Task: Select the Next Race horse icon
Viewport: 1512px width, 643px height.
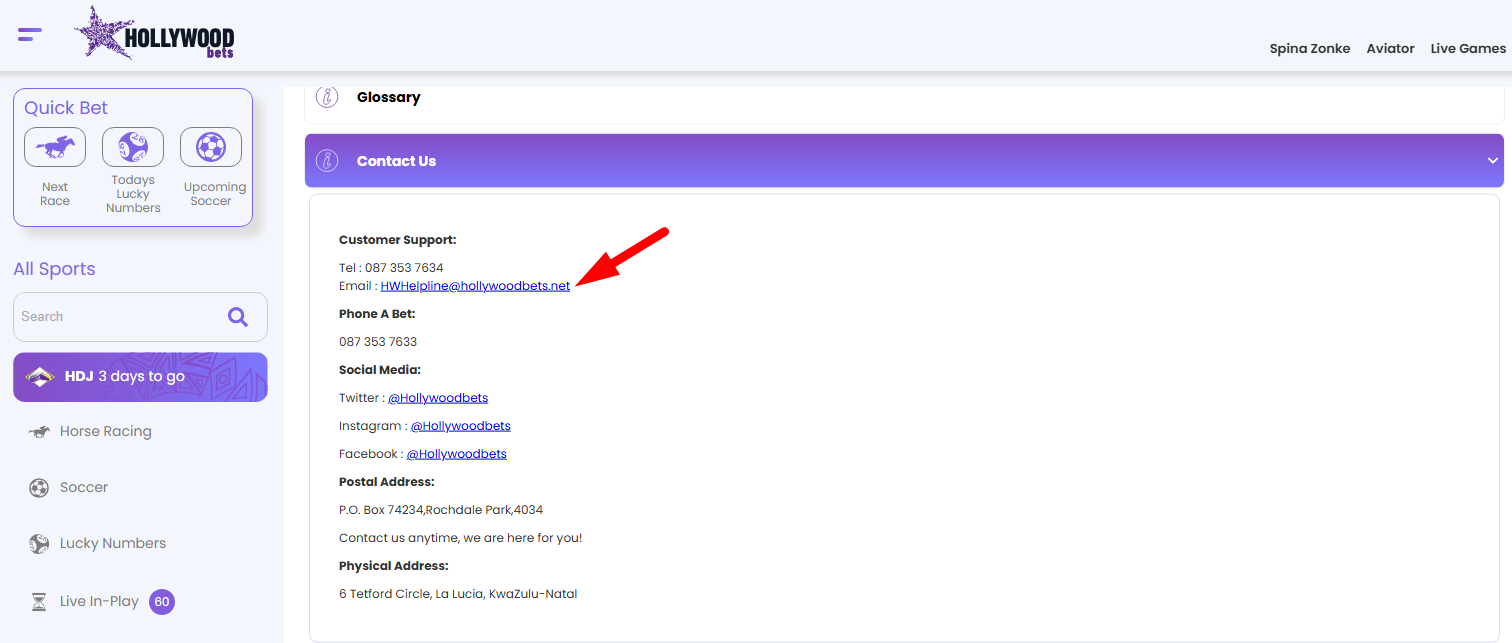Action: (x=55, y=147)
